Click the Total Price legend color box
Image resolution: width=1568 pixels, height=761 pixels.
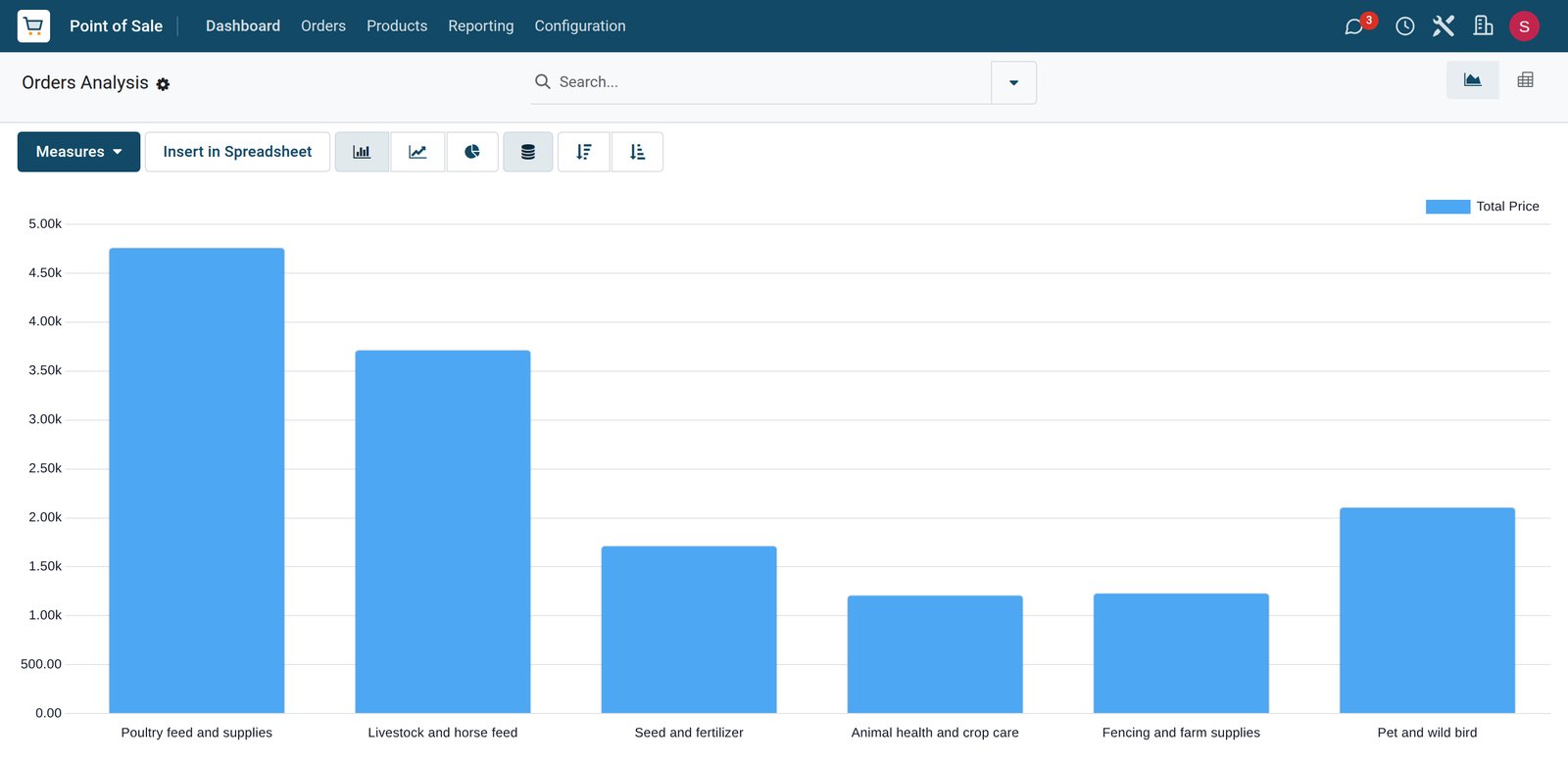[x=1447, y=207]
